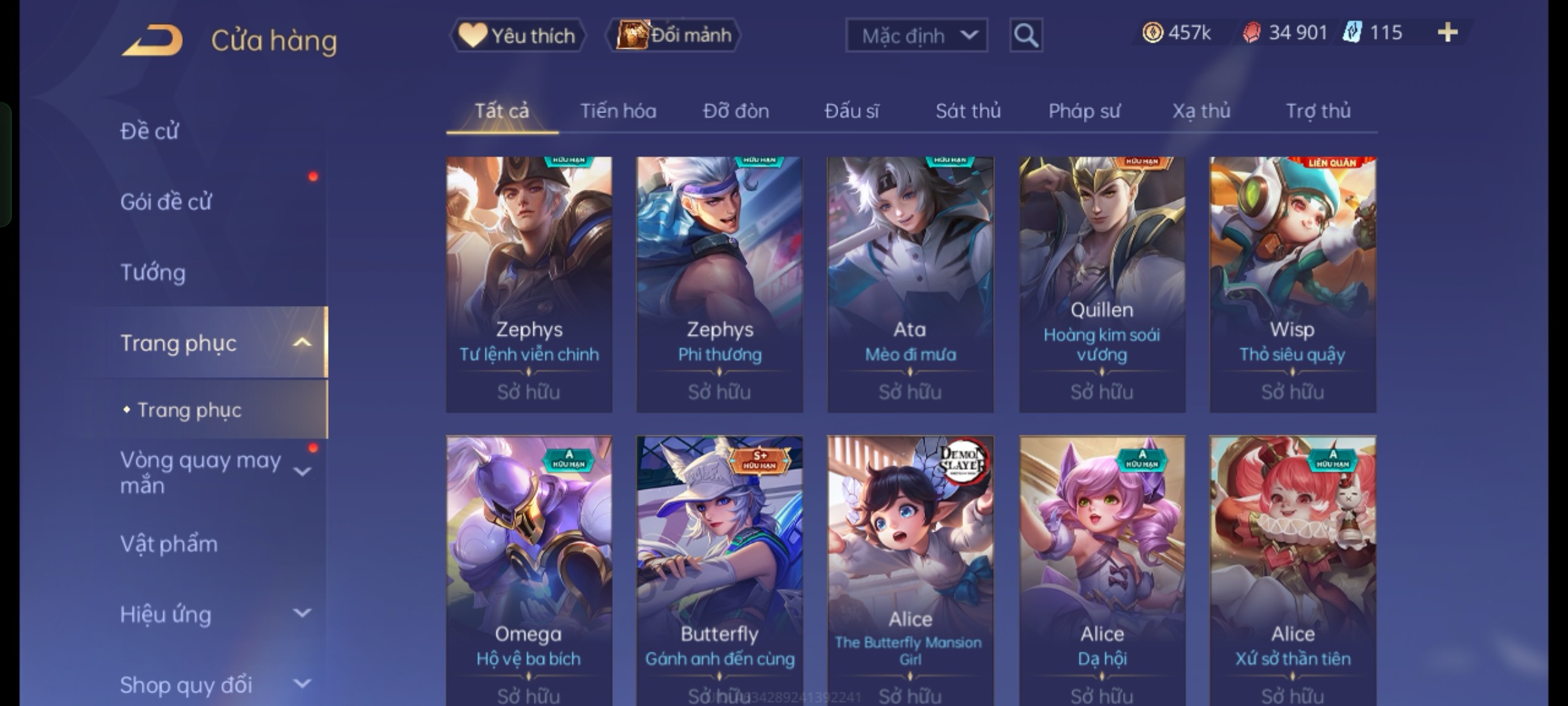
Task: Open the Mặc định sort dropdown
Action: [917, 35]
